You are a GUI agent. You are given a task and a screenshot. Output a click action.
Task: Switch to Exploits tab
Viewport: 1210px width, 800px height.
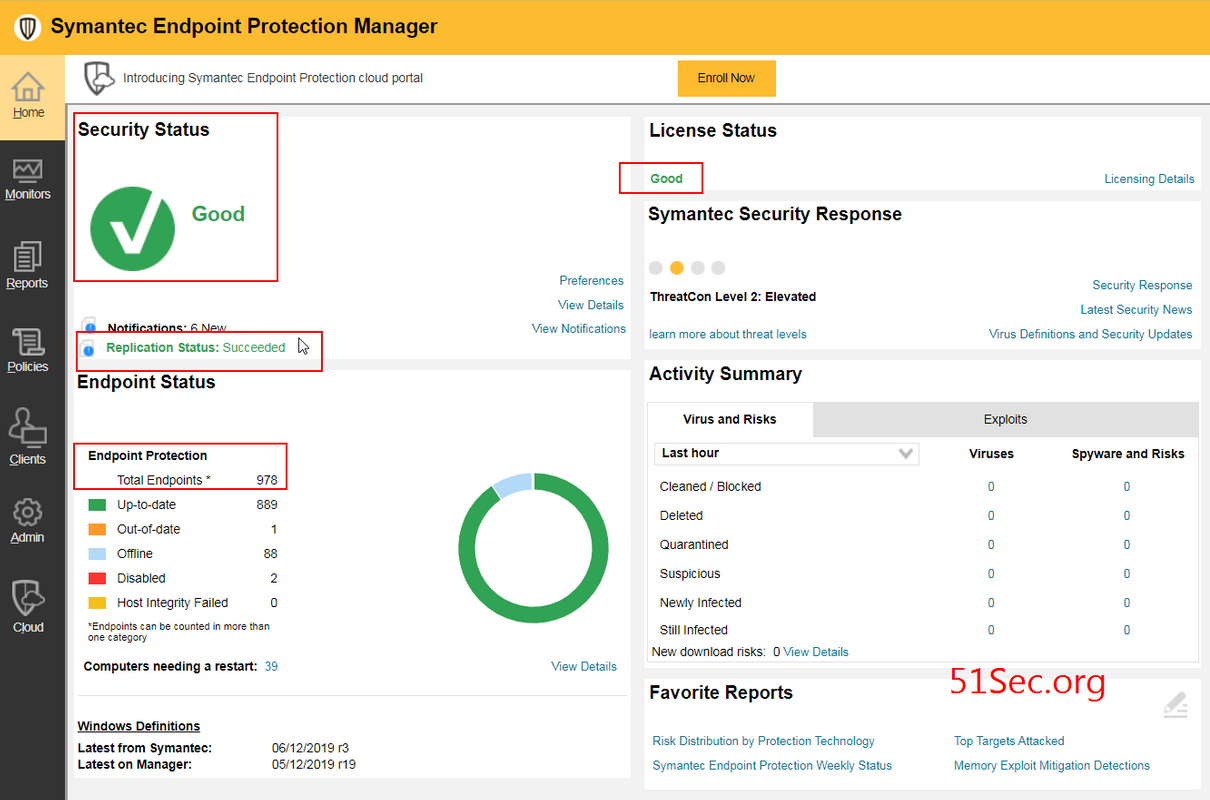tap(1005, 420)
